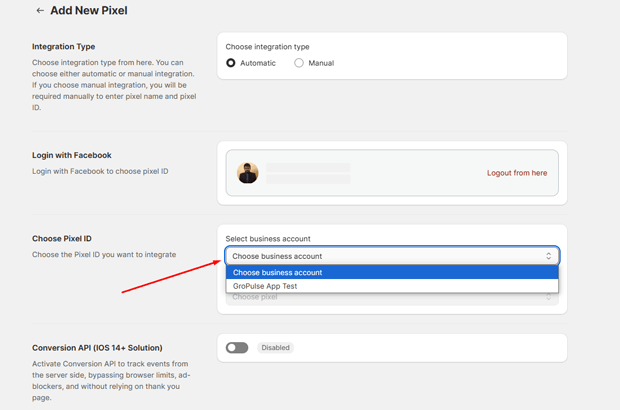Click the Disabled status badge
Viewport: 620px width, 410px height.
(275, 348)
